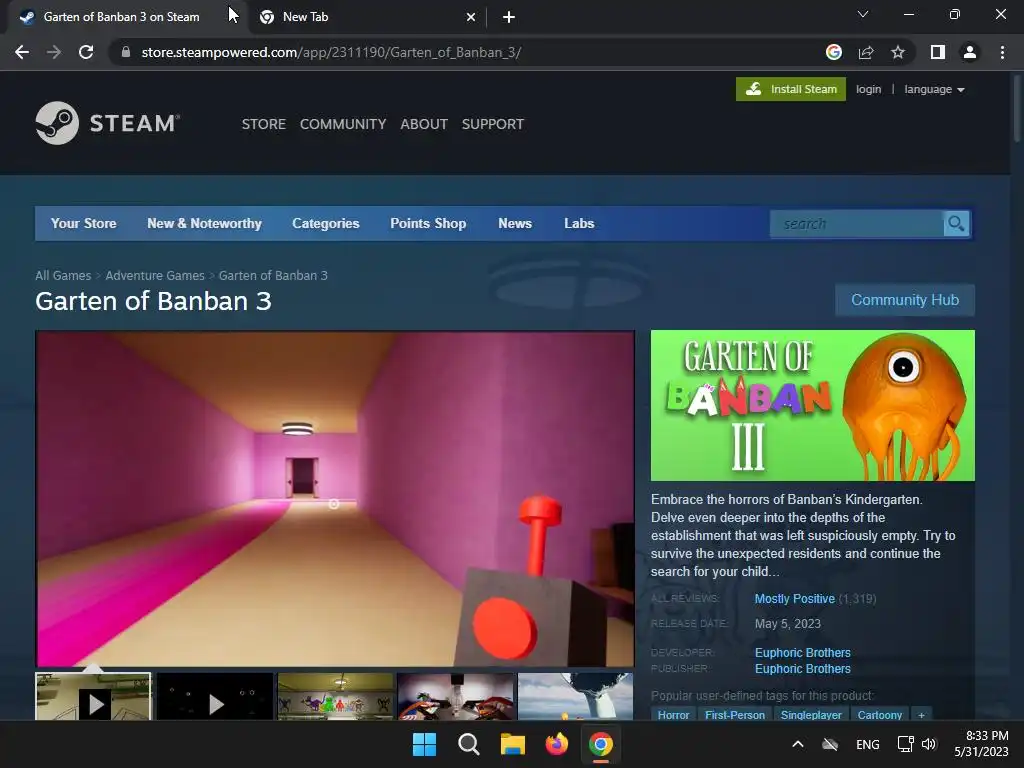Open New & Noteworthy menu

point(204,223)
